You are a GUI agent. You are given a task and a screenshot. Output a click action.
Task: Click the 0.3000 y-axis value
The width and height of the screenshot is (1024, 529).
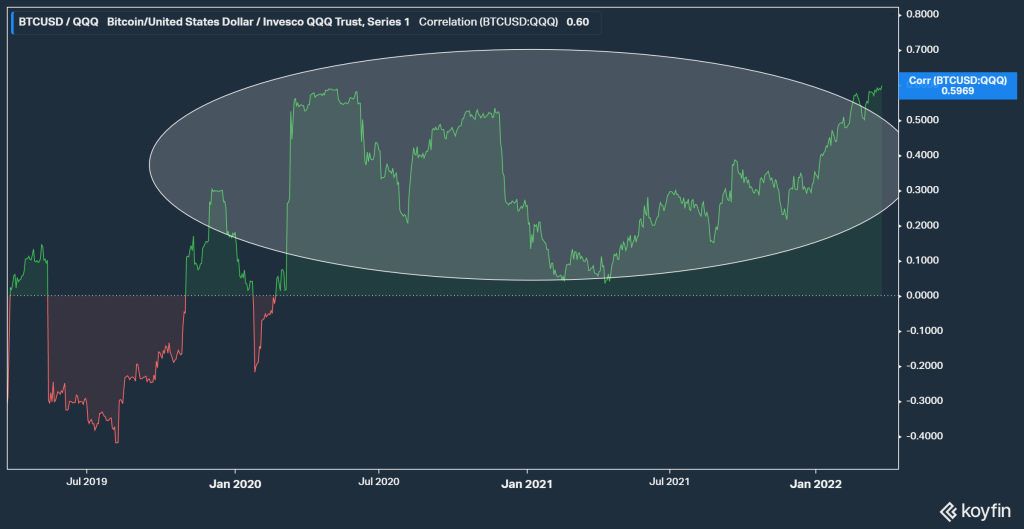(x=923, y=190)
